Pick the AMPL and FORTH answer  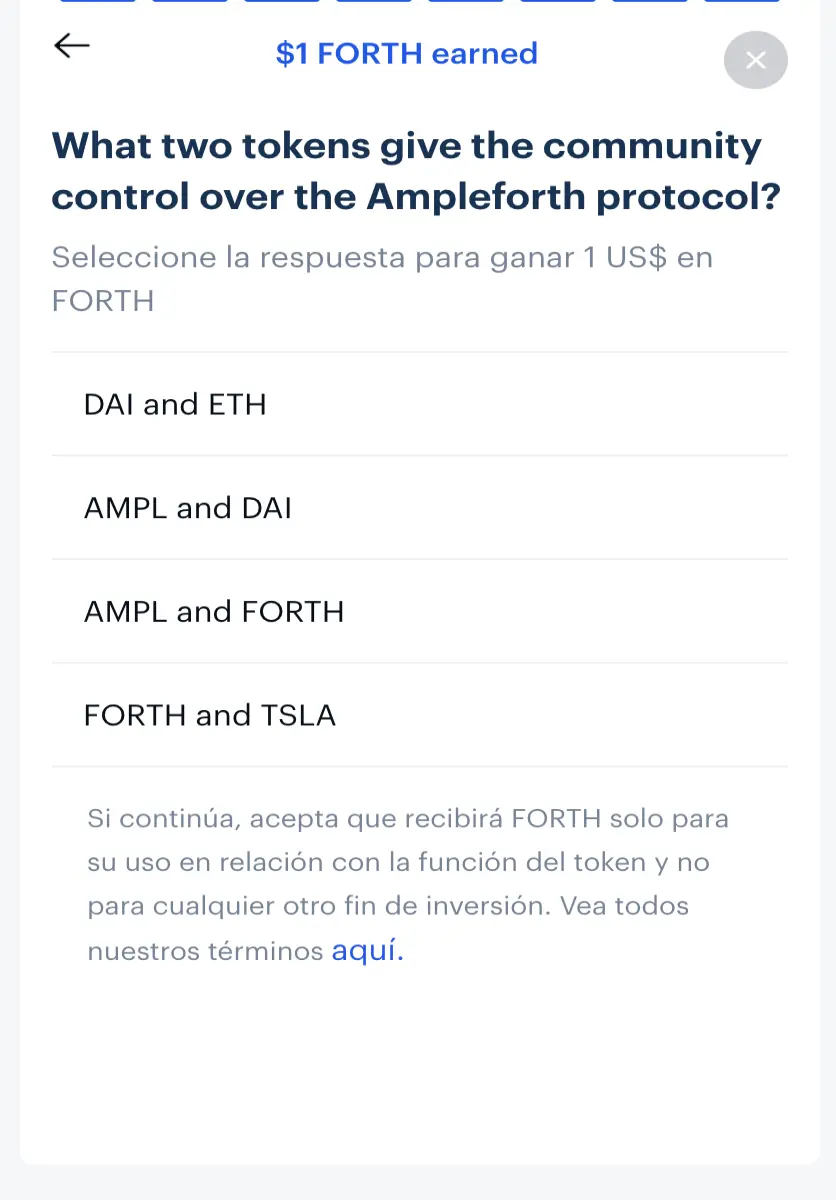[x=420, y=611]
